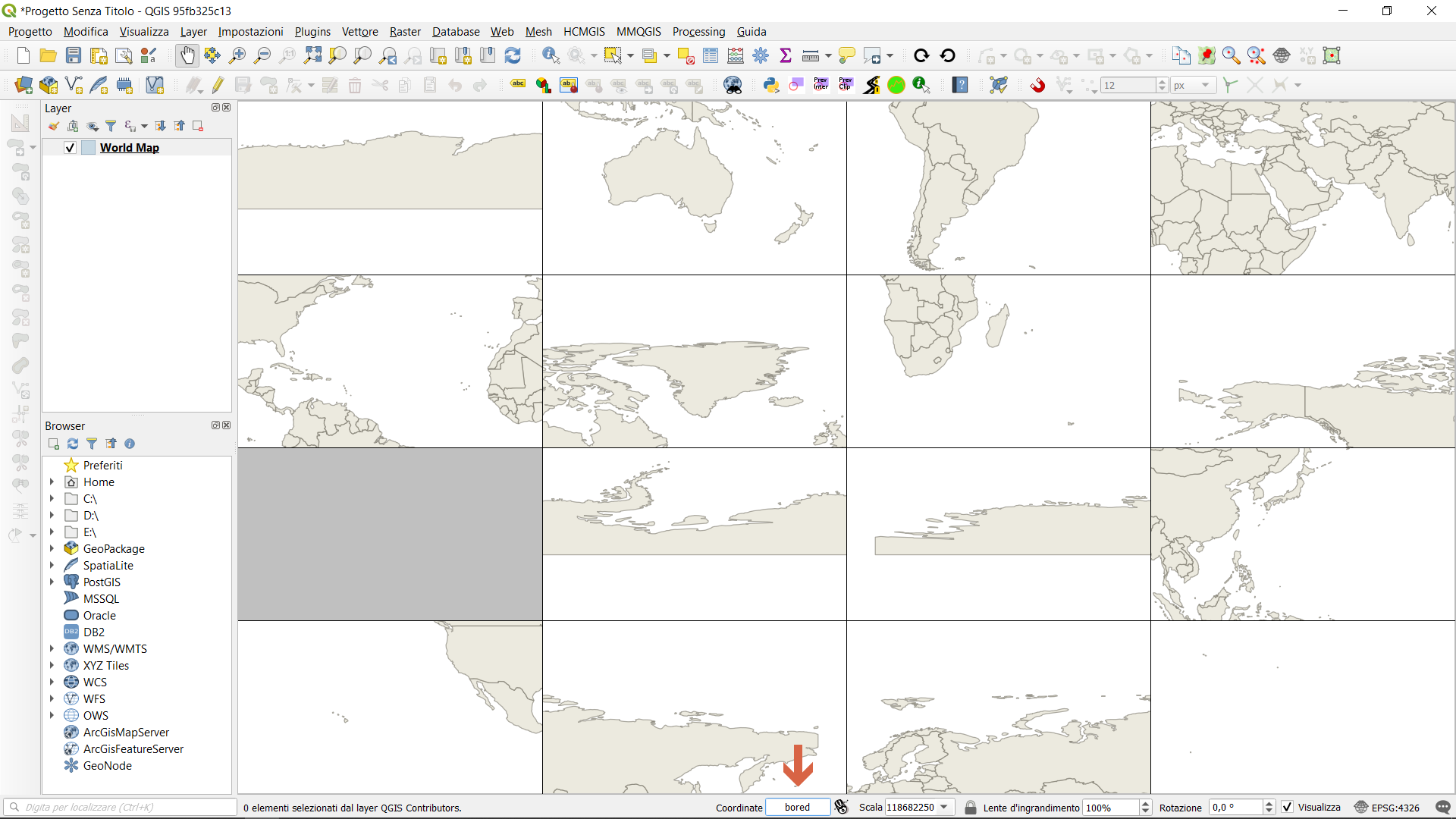1456x819 pixels.
Task: Expand the XYZ Tiles tree node
Action: pyautogui.click(x=52, y=665)
